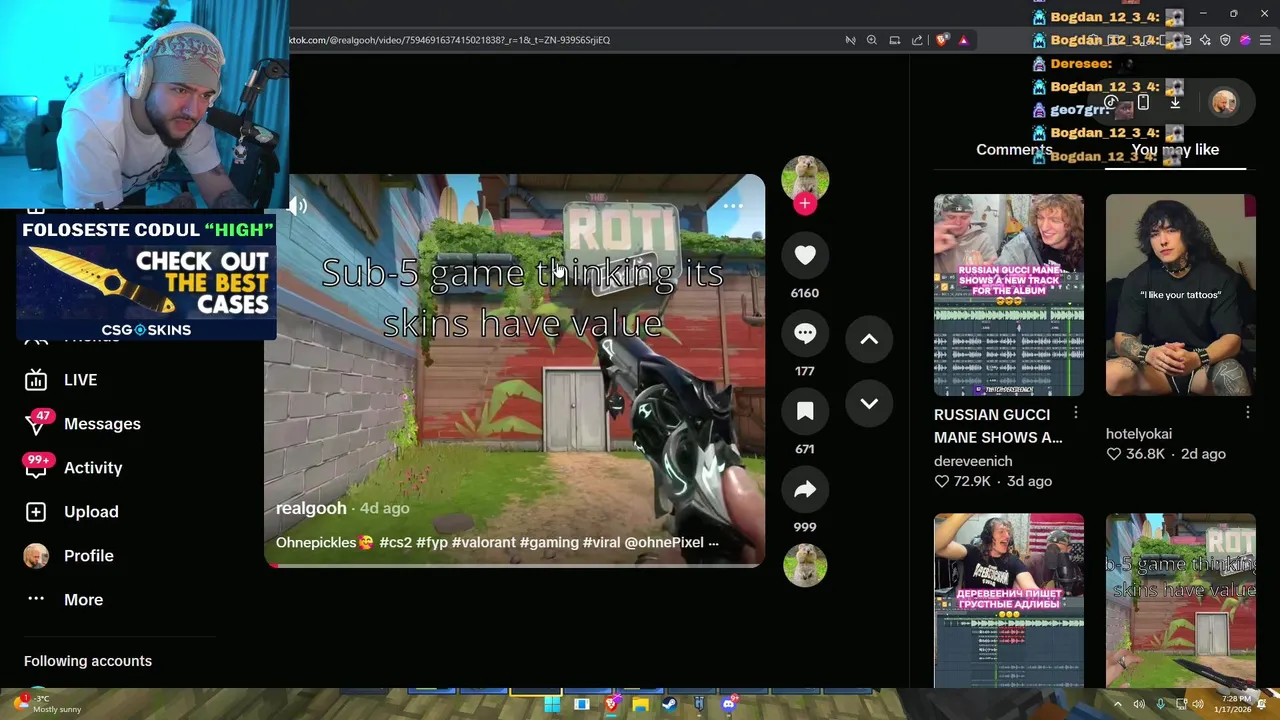This screenshot has height=720, width=1280.
Task: Click the LIVE sidebar icon
Action: [36, 380]
